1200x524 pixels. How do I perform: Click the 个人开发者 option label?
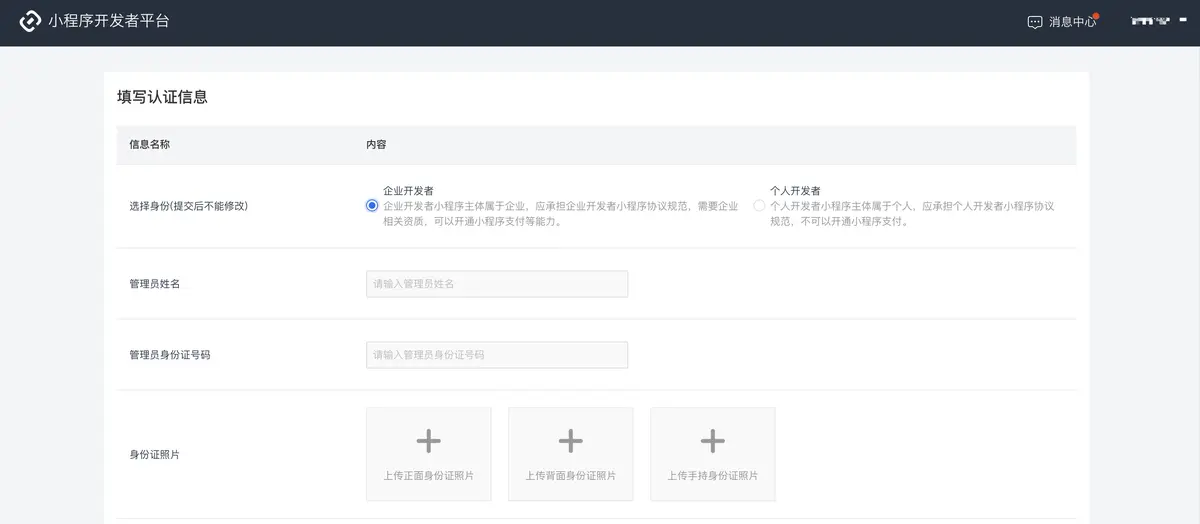tap(795, 190)
